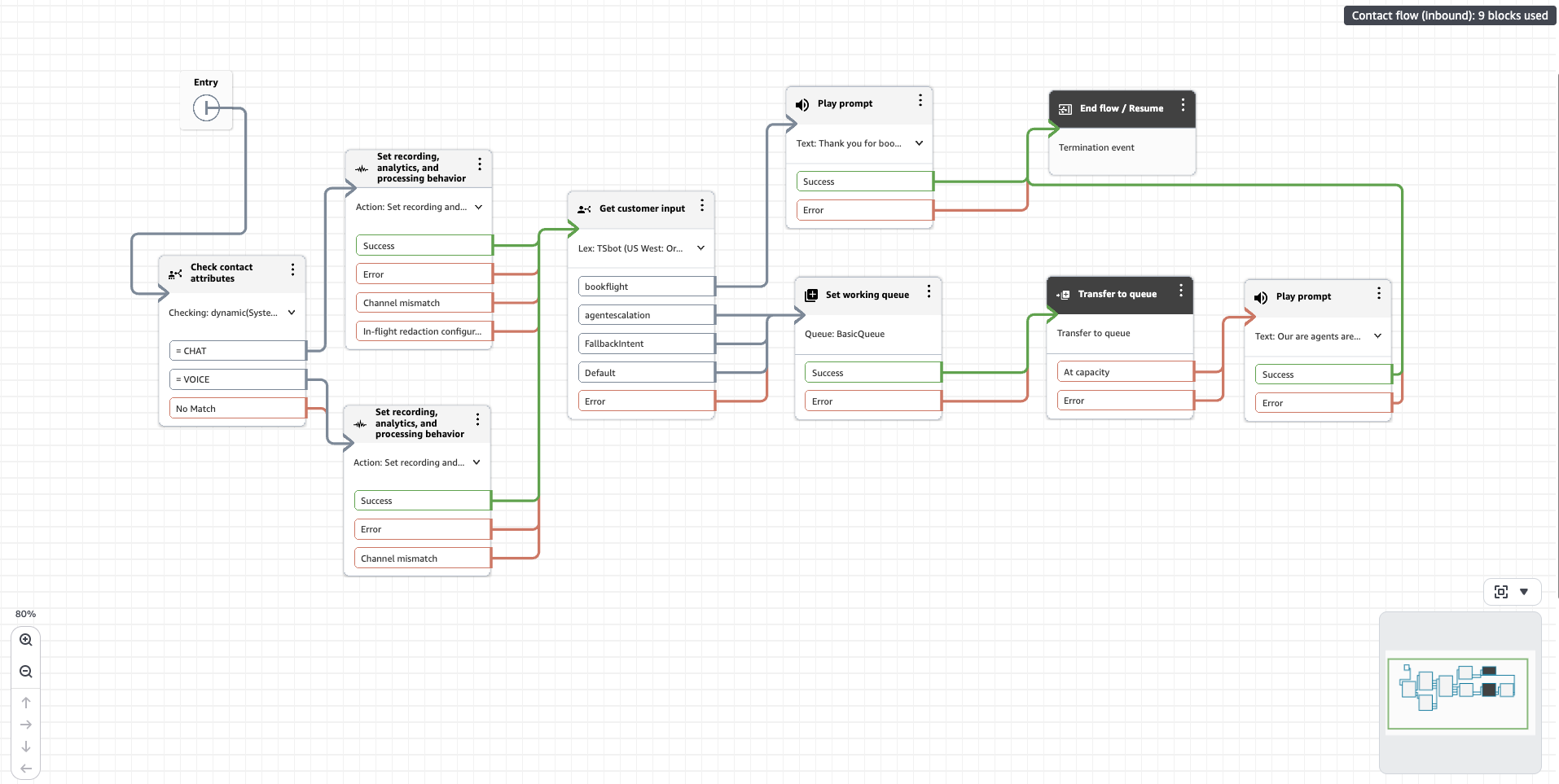Expand the Checking: dynamic attribute chevron

[292, 313]
